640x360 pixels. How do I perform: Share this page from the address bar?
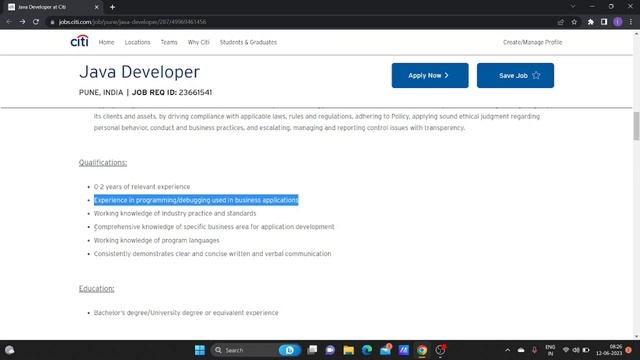click(x=561, y=22)
